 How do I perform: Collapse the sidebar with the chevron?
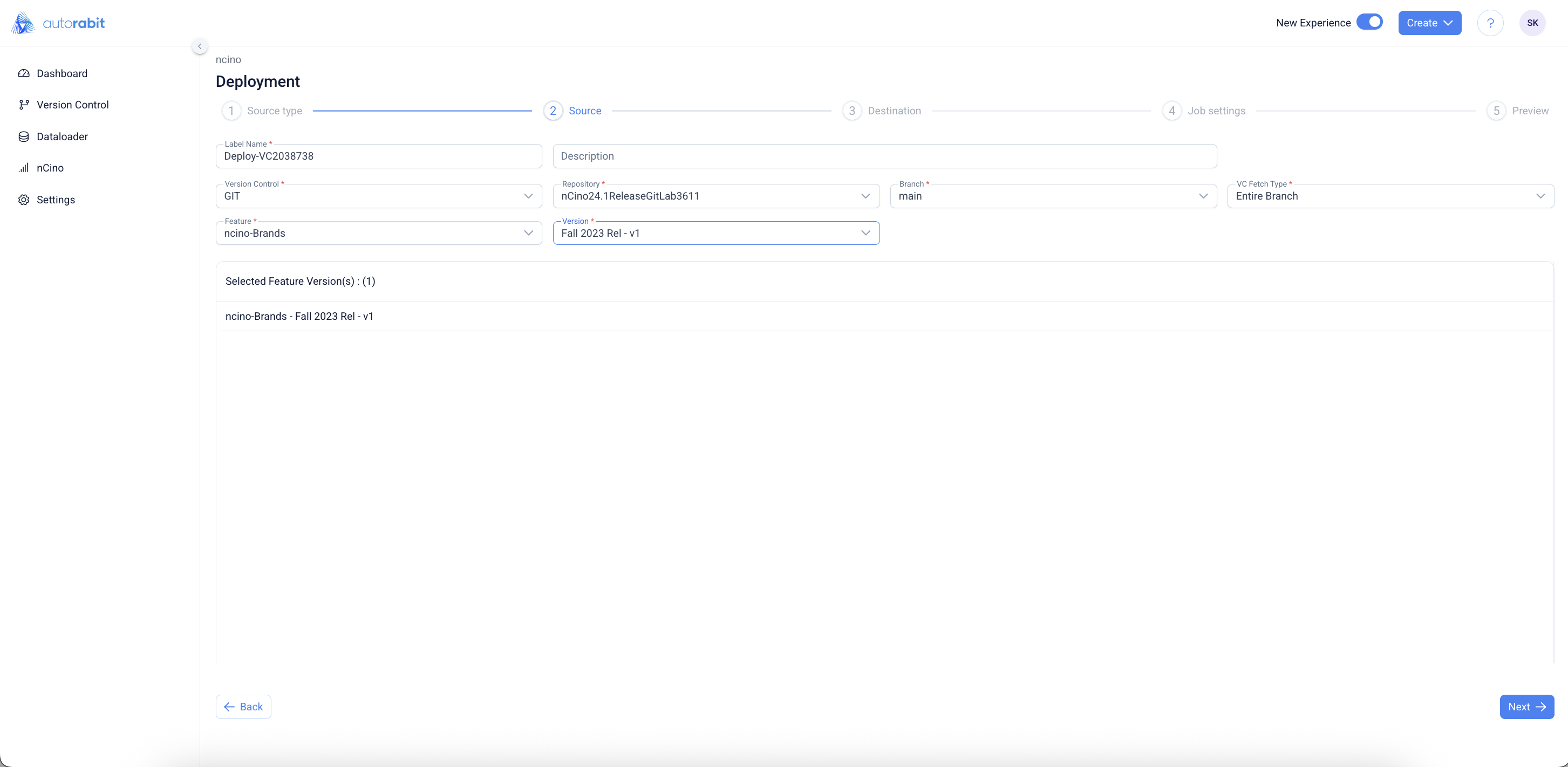point(200,46)
